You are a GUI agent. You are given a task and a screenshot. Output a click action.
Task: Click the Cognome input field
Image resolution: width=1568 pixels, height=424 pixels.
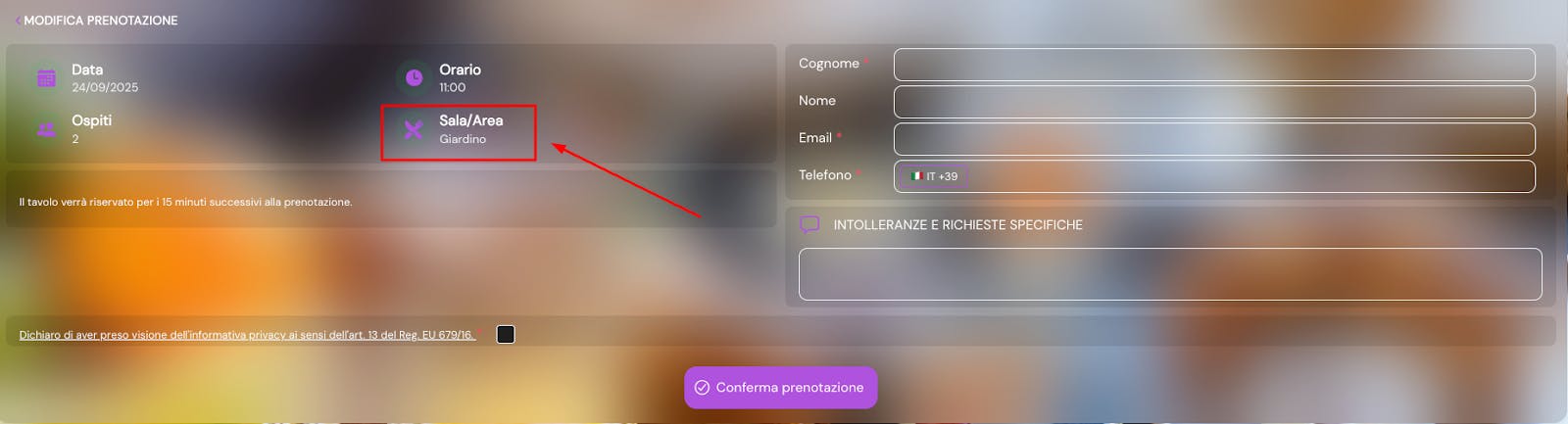tap(1214, 65)
